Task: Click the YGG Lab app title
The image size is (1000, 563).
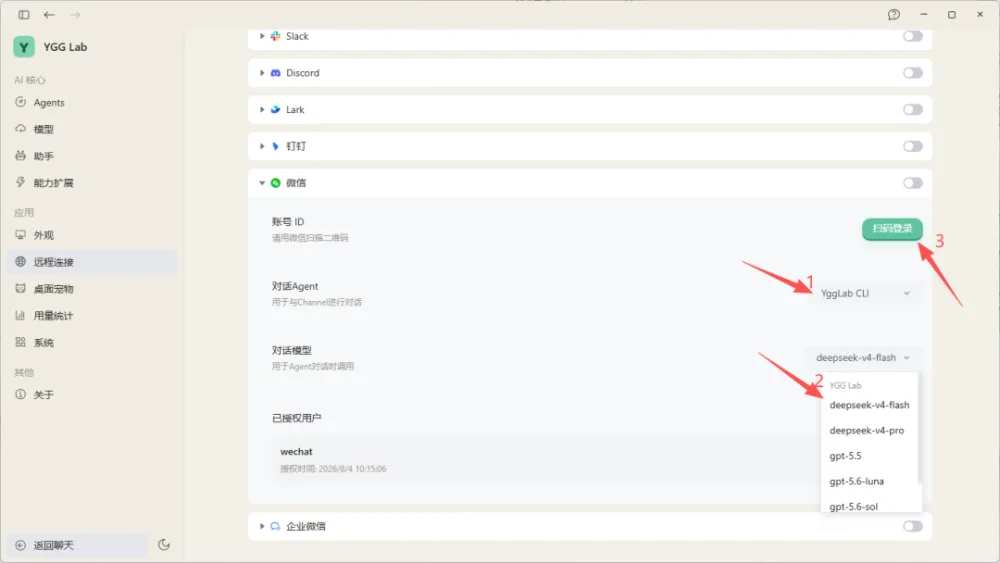Action: [65, 47]
